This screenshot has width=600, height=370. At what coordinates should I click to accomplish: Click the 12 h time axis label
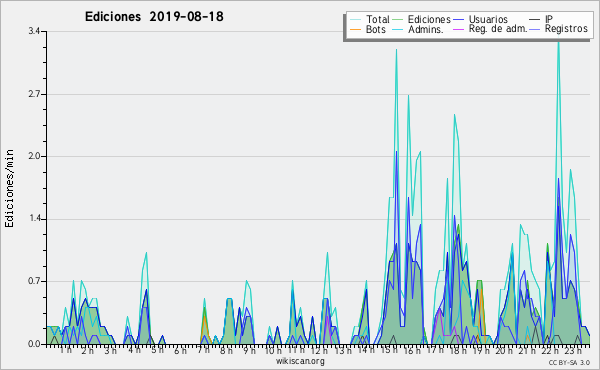click(x=319, y=350)
